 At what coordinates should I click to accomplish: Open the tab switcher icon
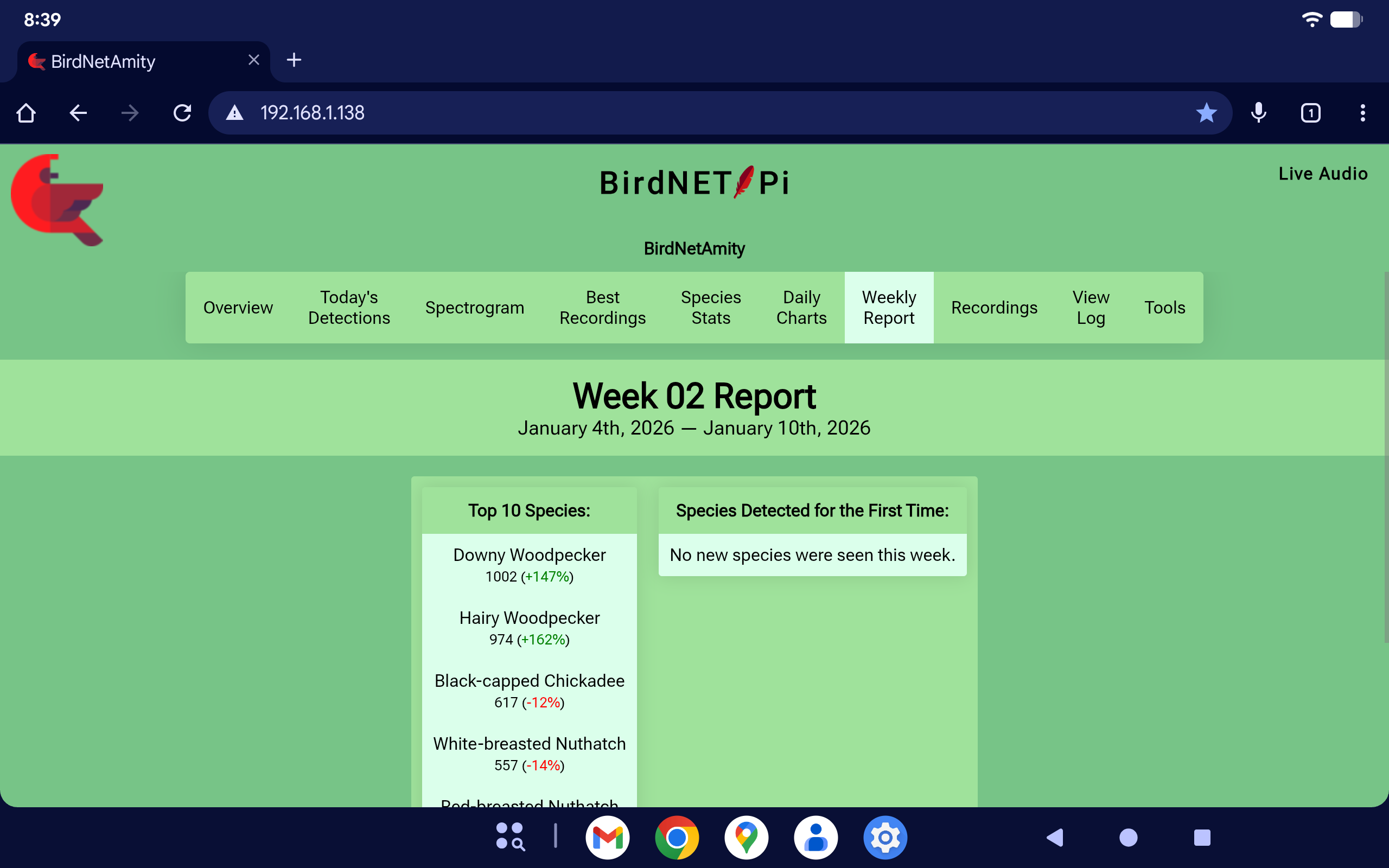[1310, 113]
